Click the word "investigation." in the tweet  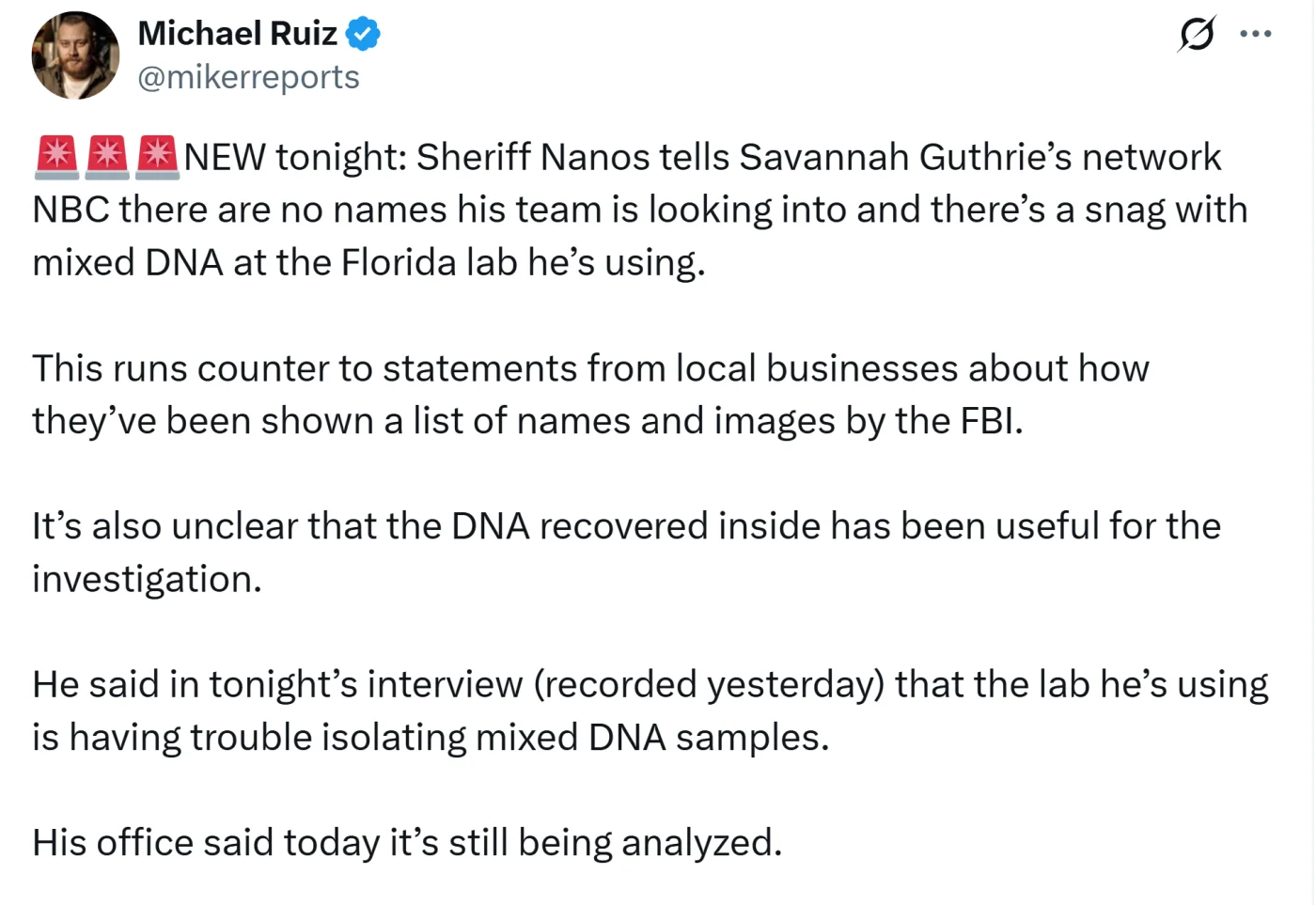coord(147,579)
